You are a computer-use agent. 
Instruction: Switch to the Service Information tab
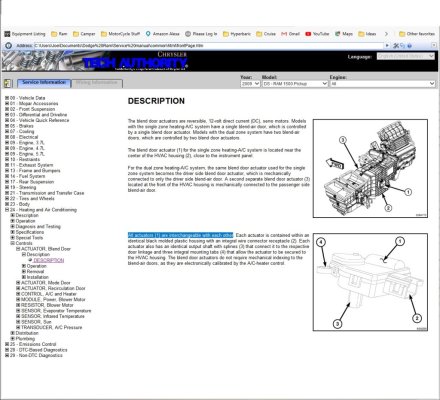(44, 83)
